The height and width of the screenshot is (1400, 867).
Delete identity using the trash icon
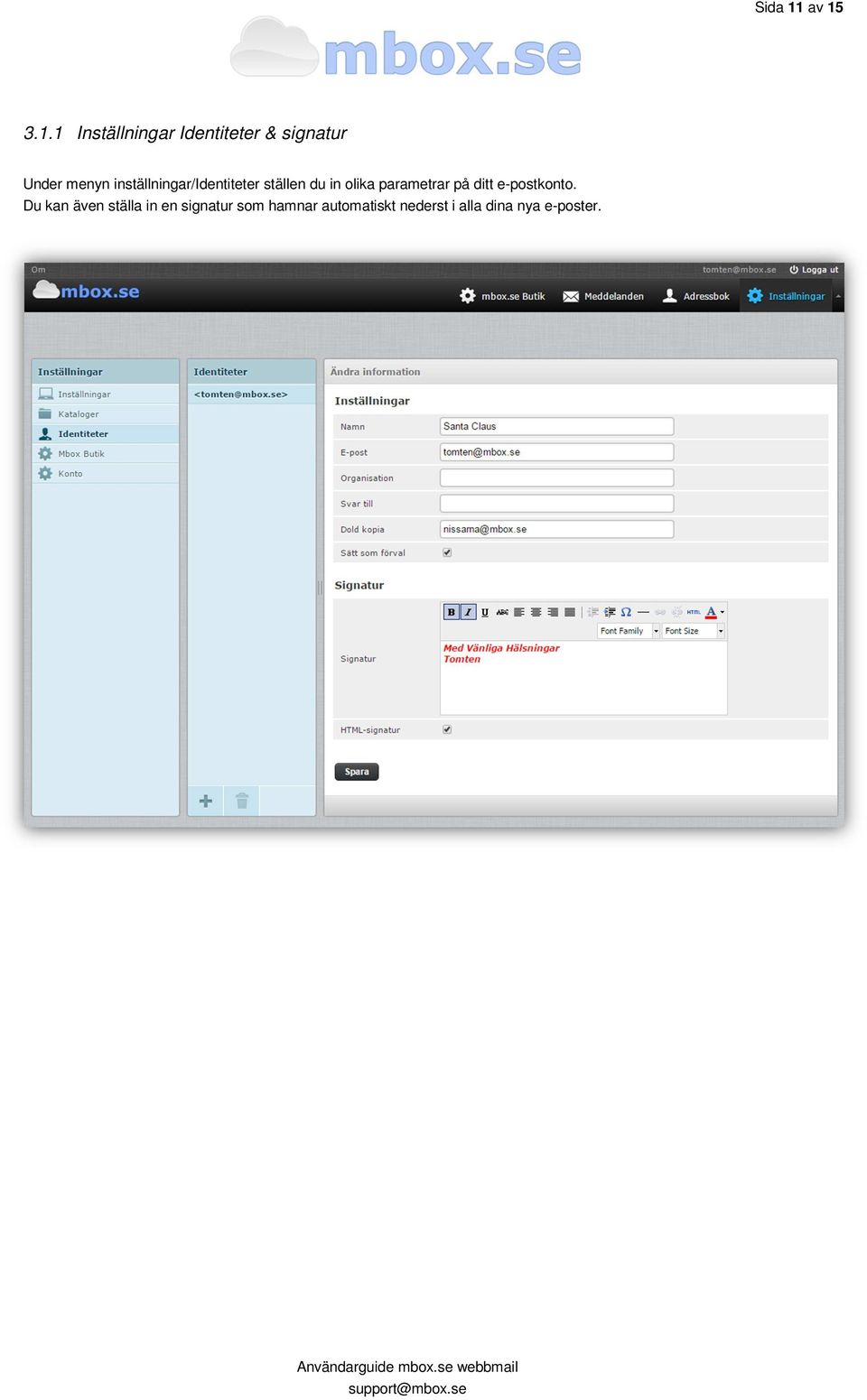point(242,801)
